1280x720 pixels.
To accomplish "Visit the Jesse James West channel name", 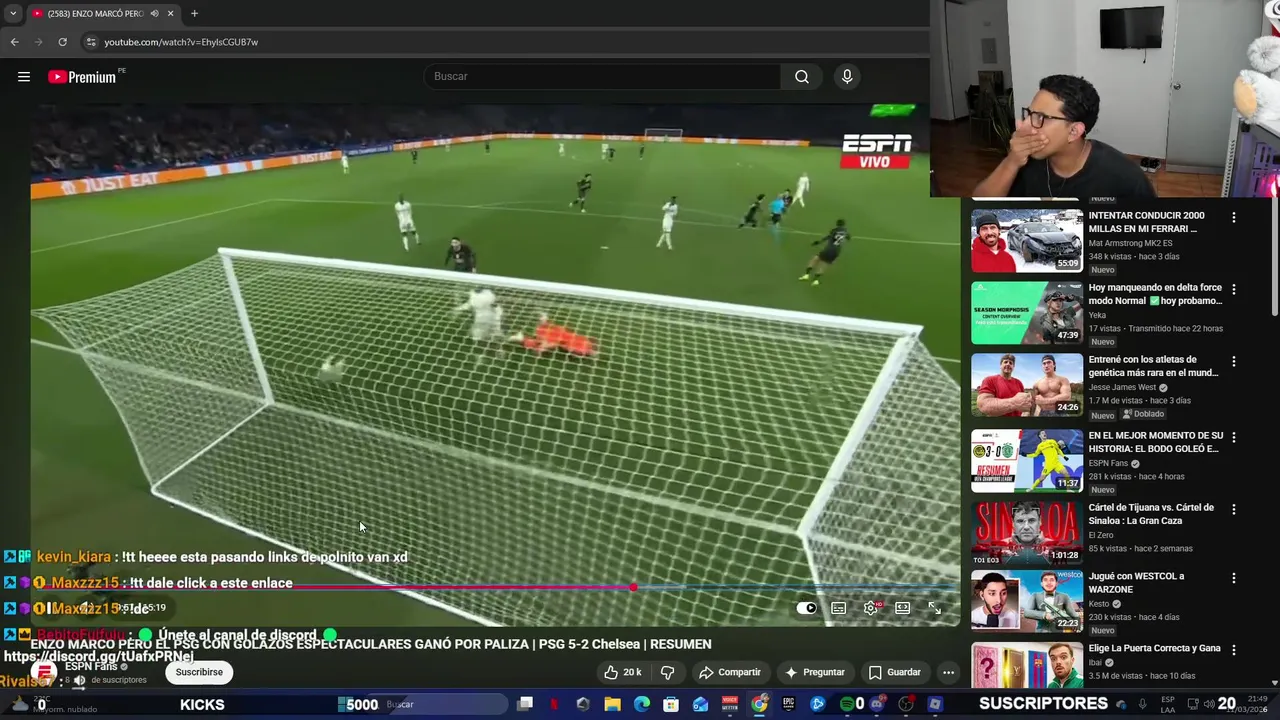I will click(1122, 387).
